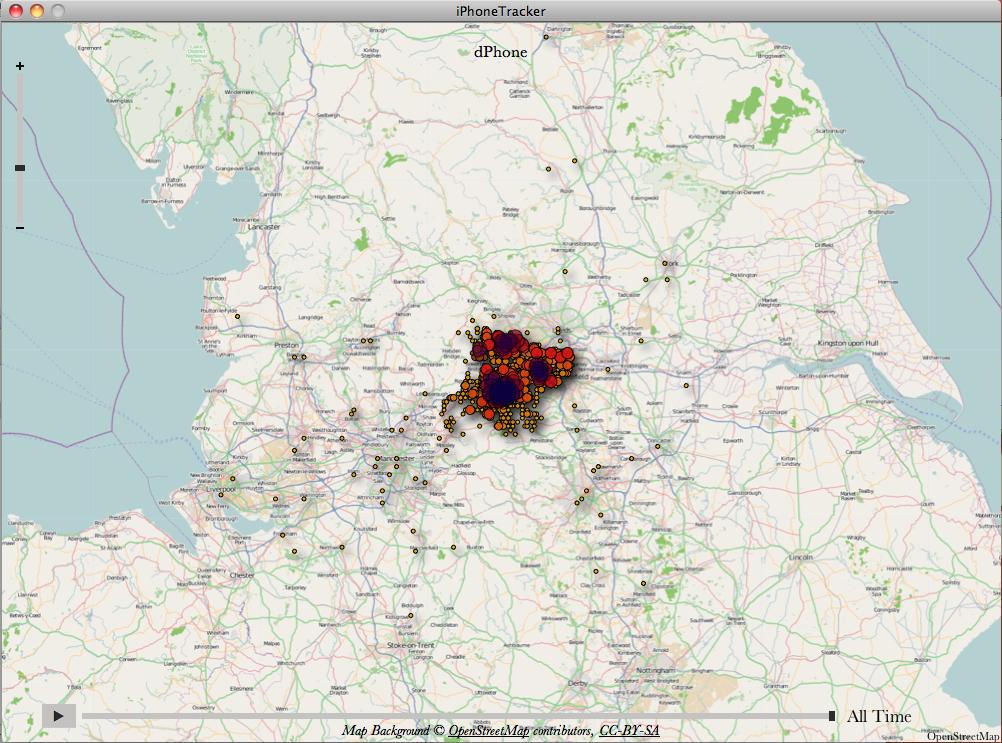Click the Derby label on the map
Image resolution: width=1002 pixels, height=743 pixels.
click(578, 683)
